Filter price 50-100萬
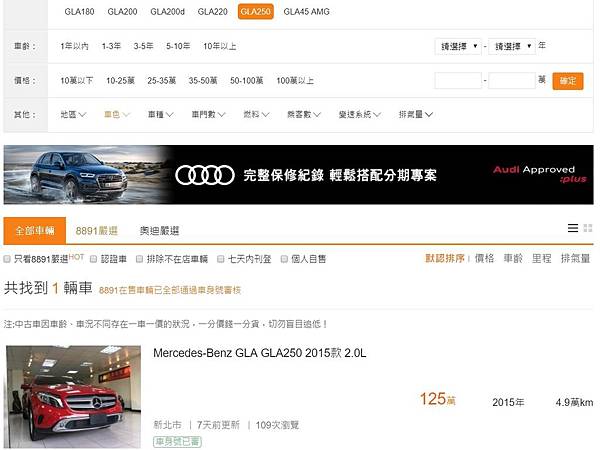 (x=247, y=81)
